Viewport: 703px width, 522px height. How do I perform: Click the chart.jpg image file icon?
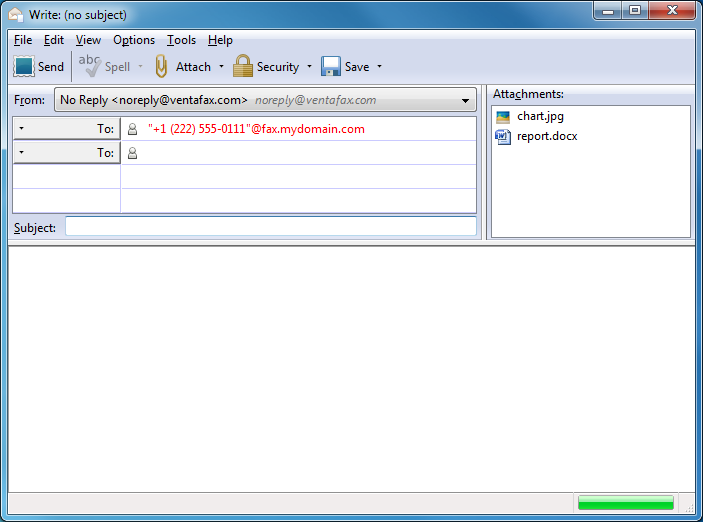(x=503, y=117)
